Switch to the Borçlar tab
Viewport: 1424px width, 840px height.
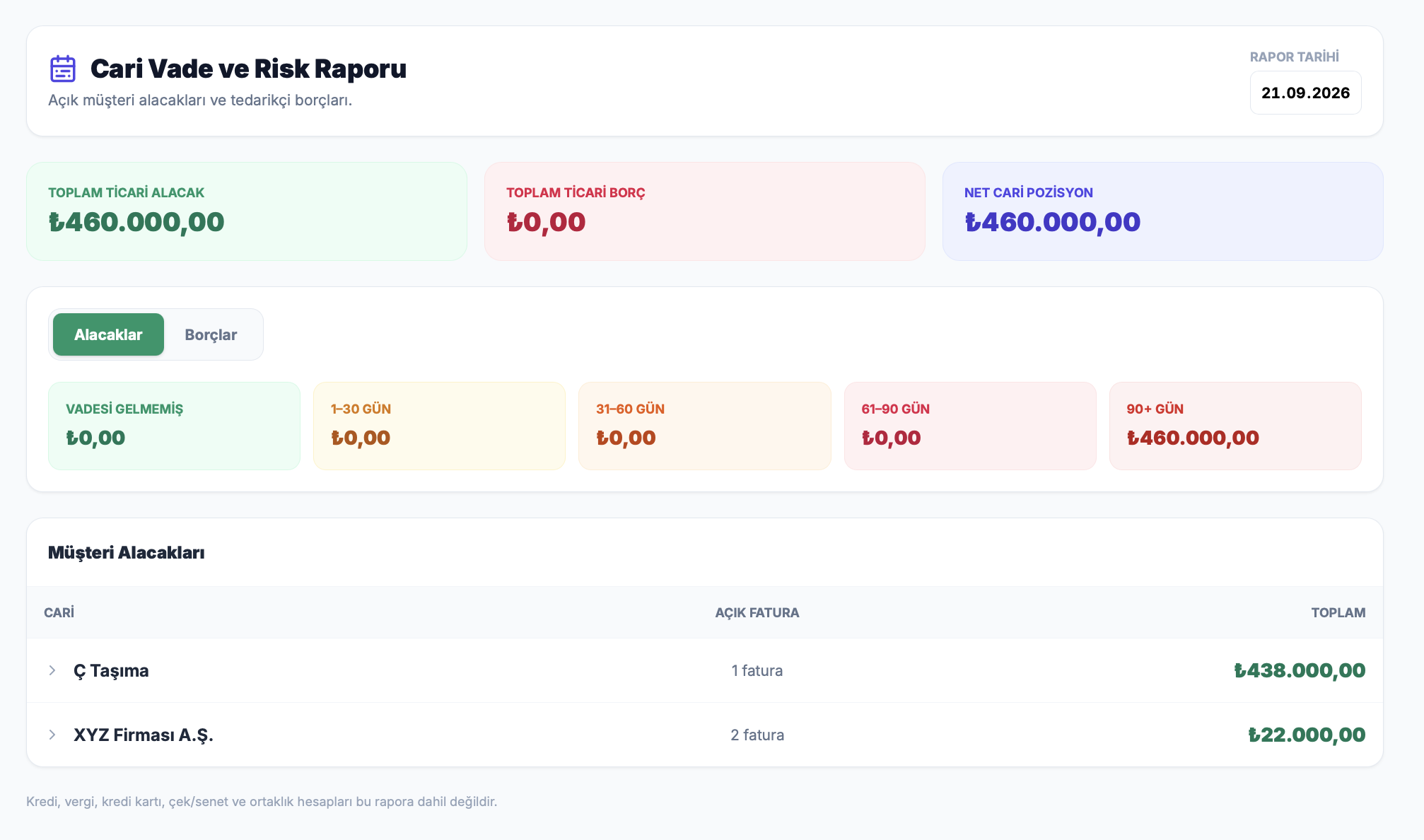(x=211, y=334)
